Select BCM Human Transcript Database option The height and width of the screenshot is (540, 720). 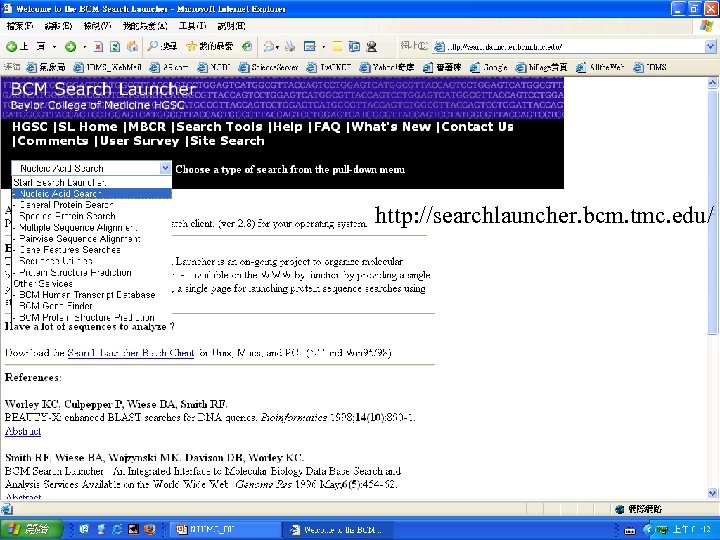coord(92,295)
